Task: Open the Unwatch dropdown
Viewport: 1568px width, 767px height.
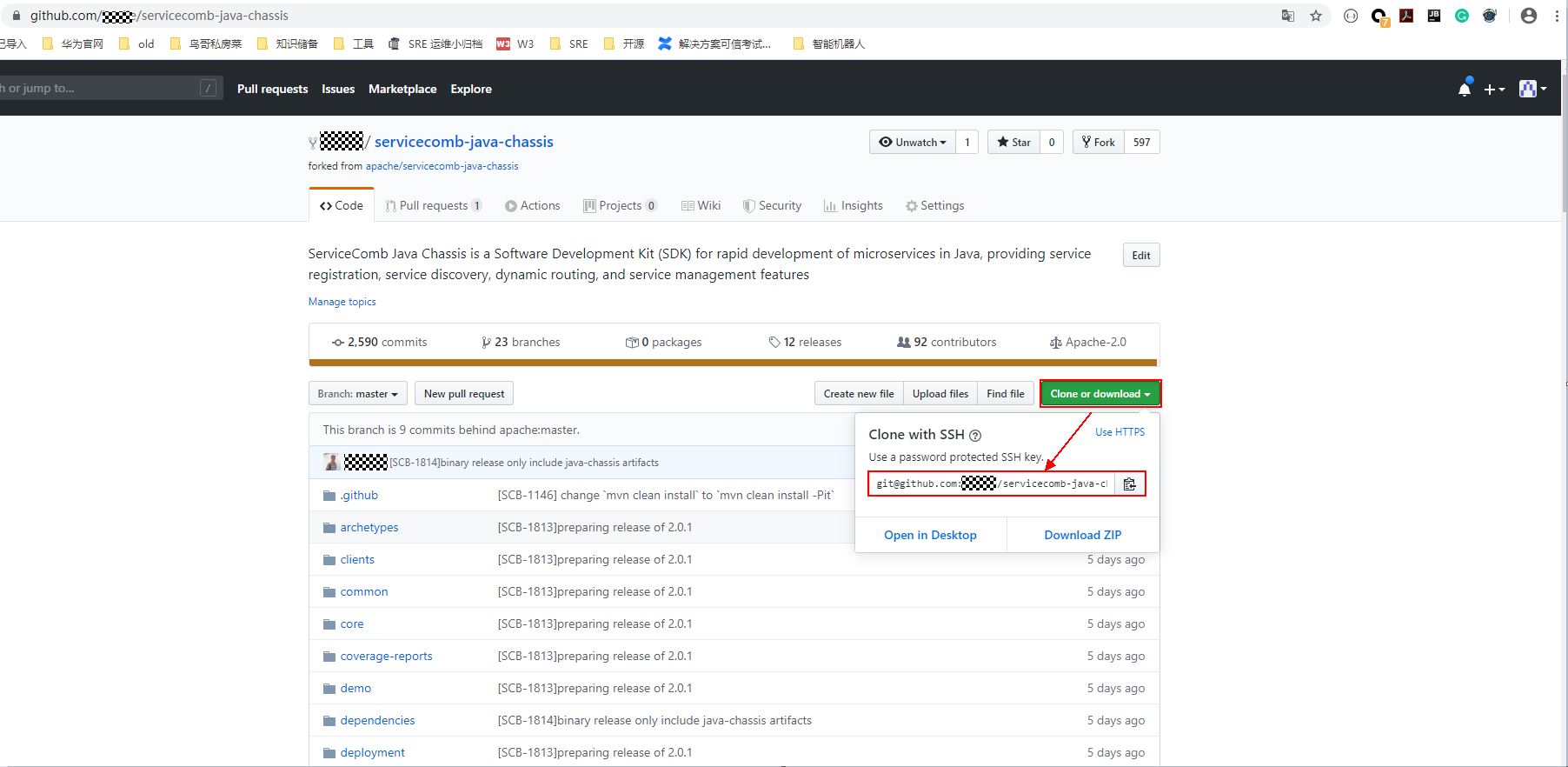Action: pyautogui.click(x=913, y=142)
